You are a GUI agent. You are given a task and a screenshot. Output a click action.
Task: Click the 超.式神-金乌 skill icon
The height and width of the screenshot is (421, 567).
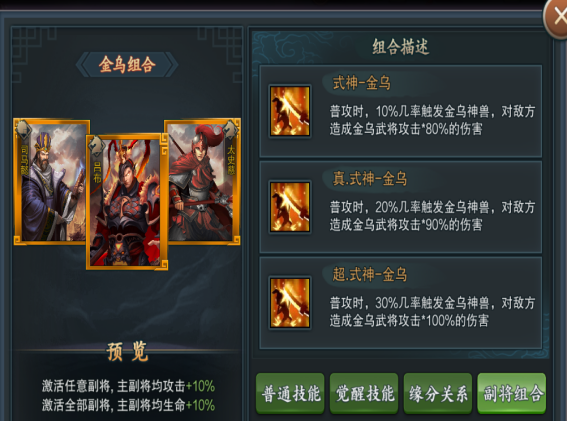tap(290, 303)
